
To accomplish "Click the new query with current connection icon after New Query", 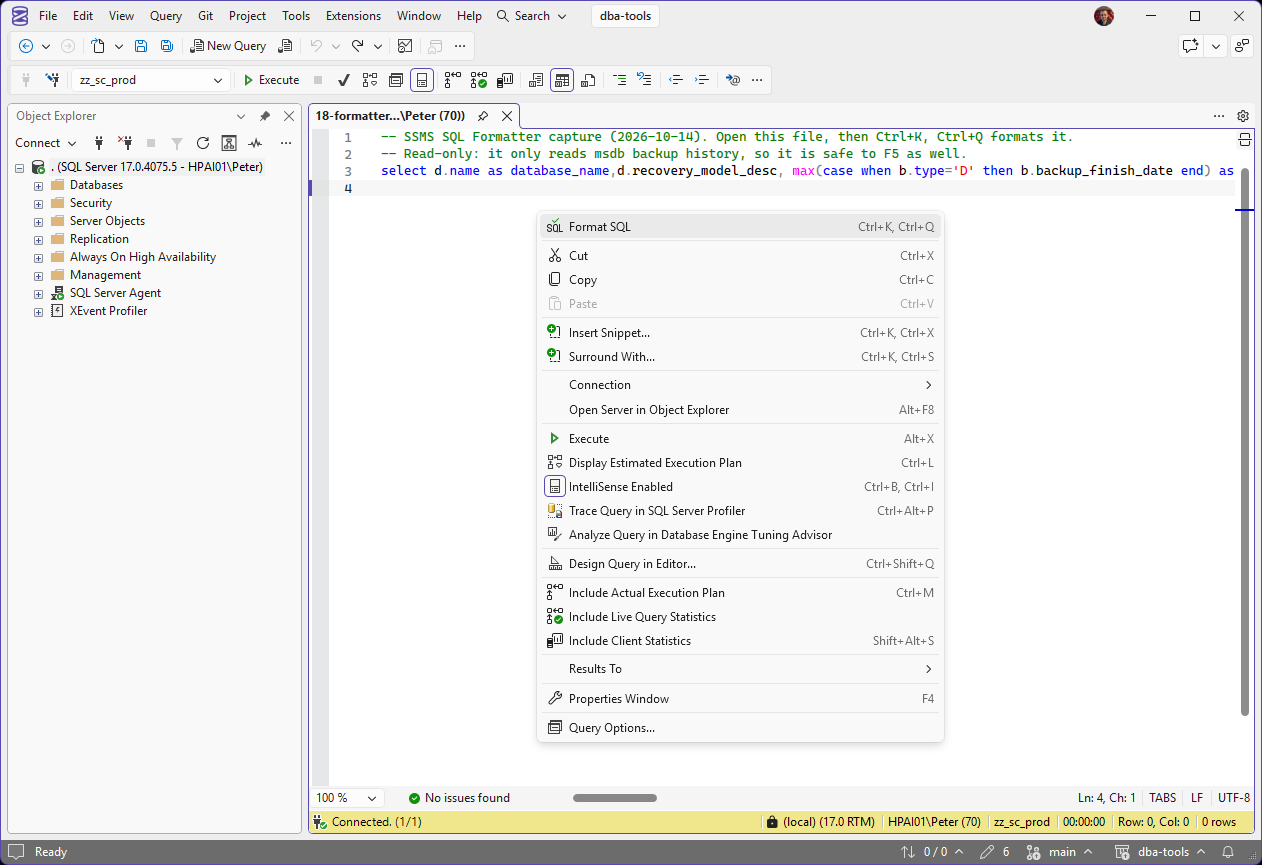I will point(286,46).
